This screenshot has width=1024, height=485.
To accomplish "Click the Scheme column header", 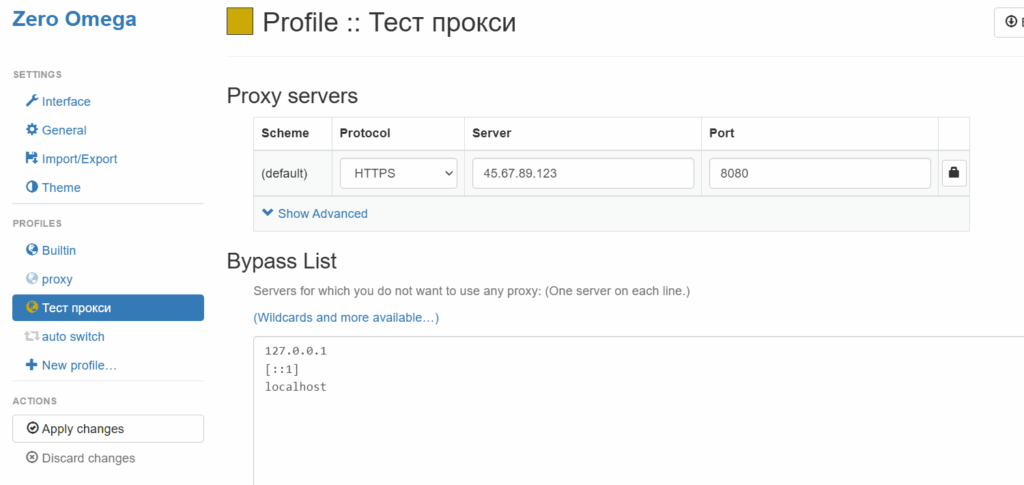I will [x=285, y=133].
